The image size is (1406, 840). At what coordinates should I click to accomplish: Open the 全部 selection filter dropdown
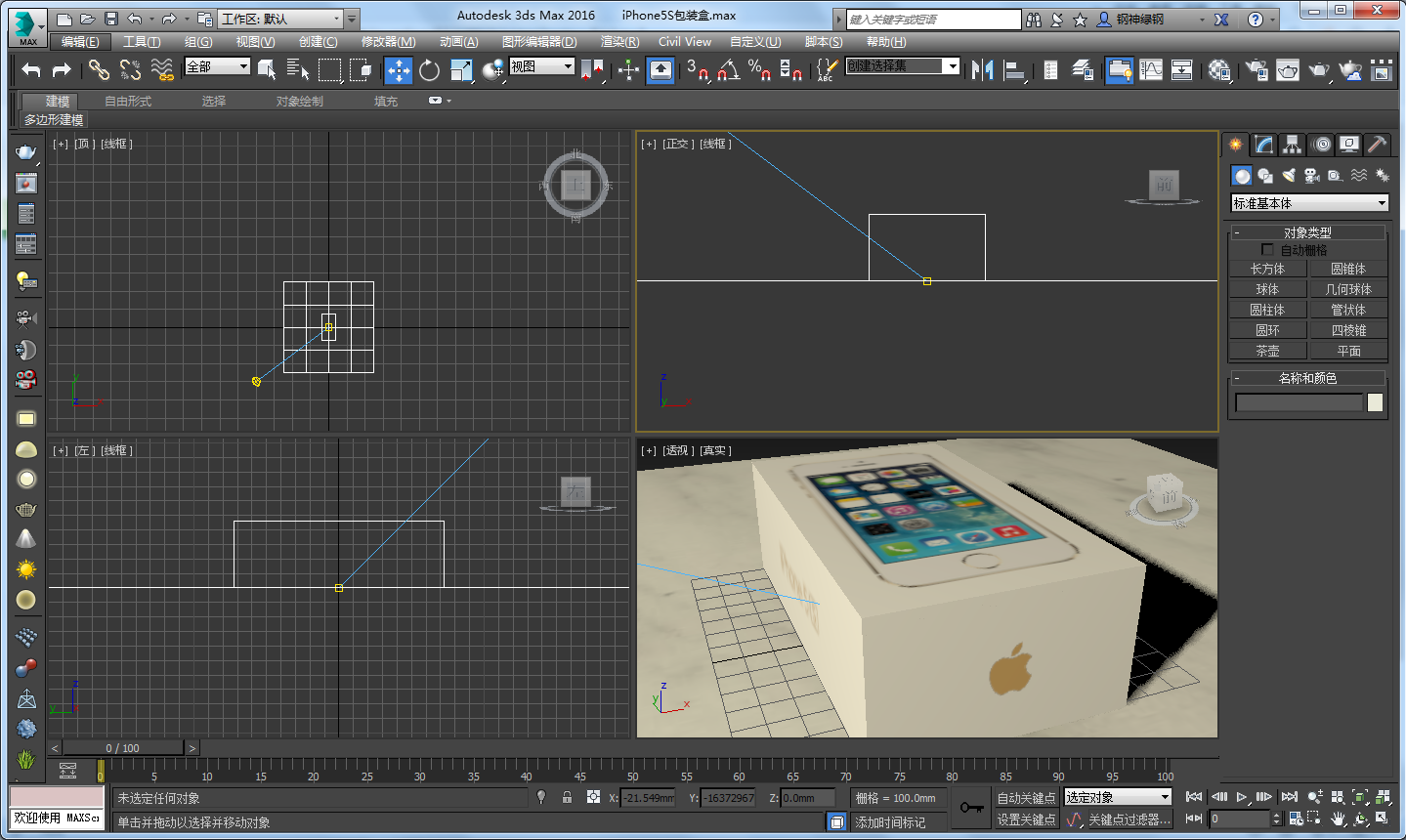218,66
